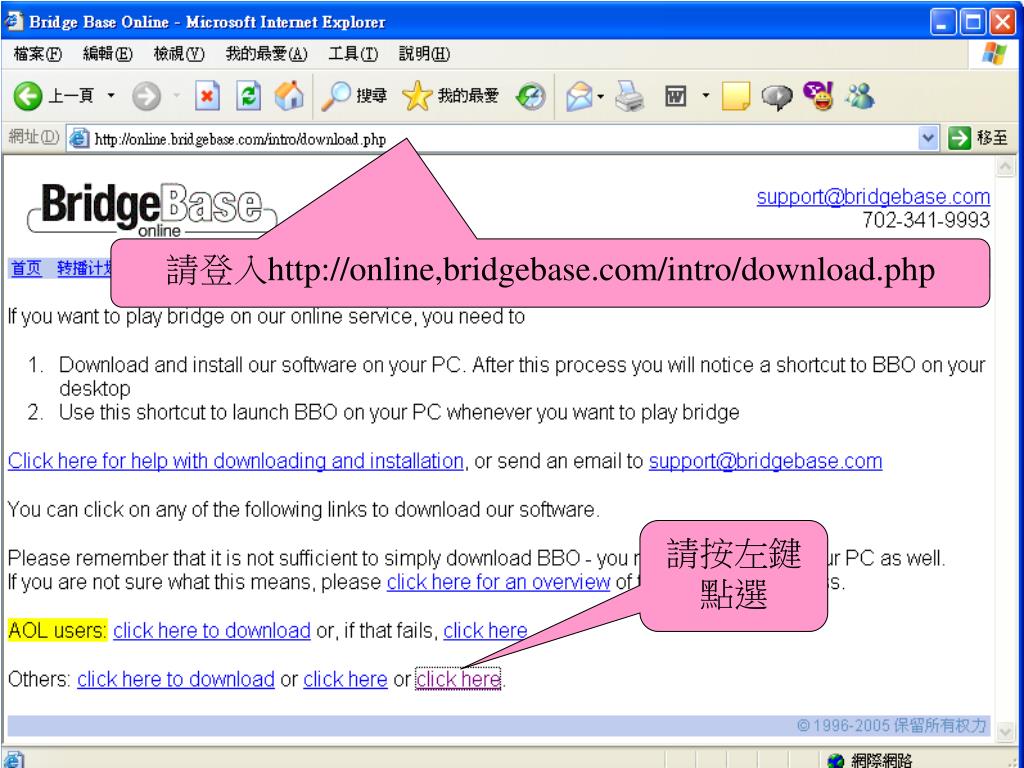
Task: Click the Print icon in the toolbar
Action: pyautogui.click(x=629, y=96)
